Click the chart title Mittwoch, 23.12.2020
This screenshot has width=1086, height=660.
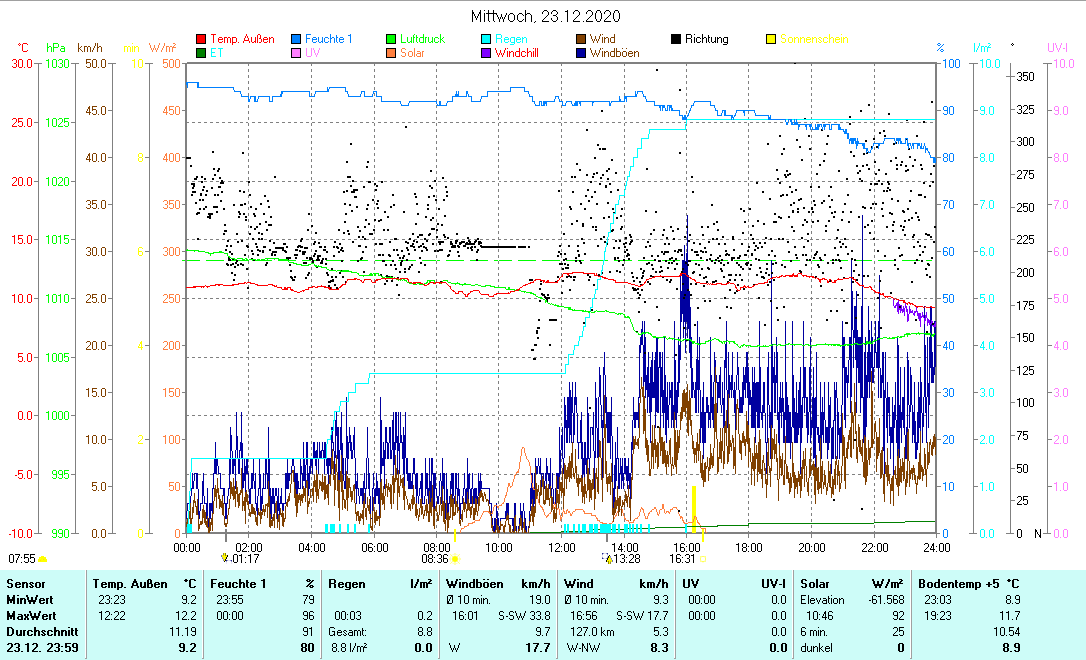pos(545,17)
